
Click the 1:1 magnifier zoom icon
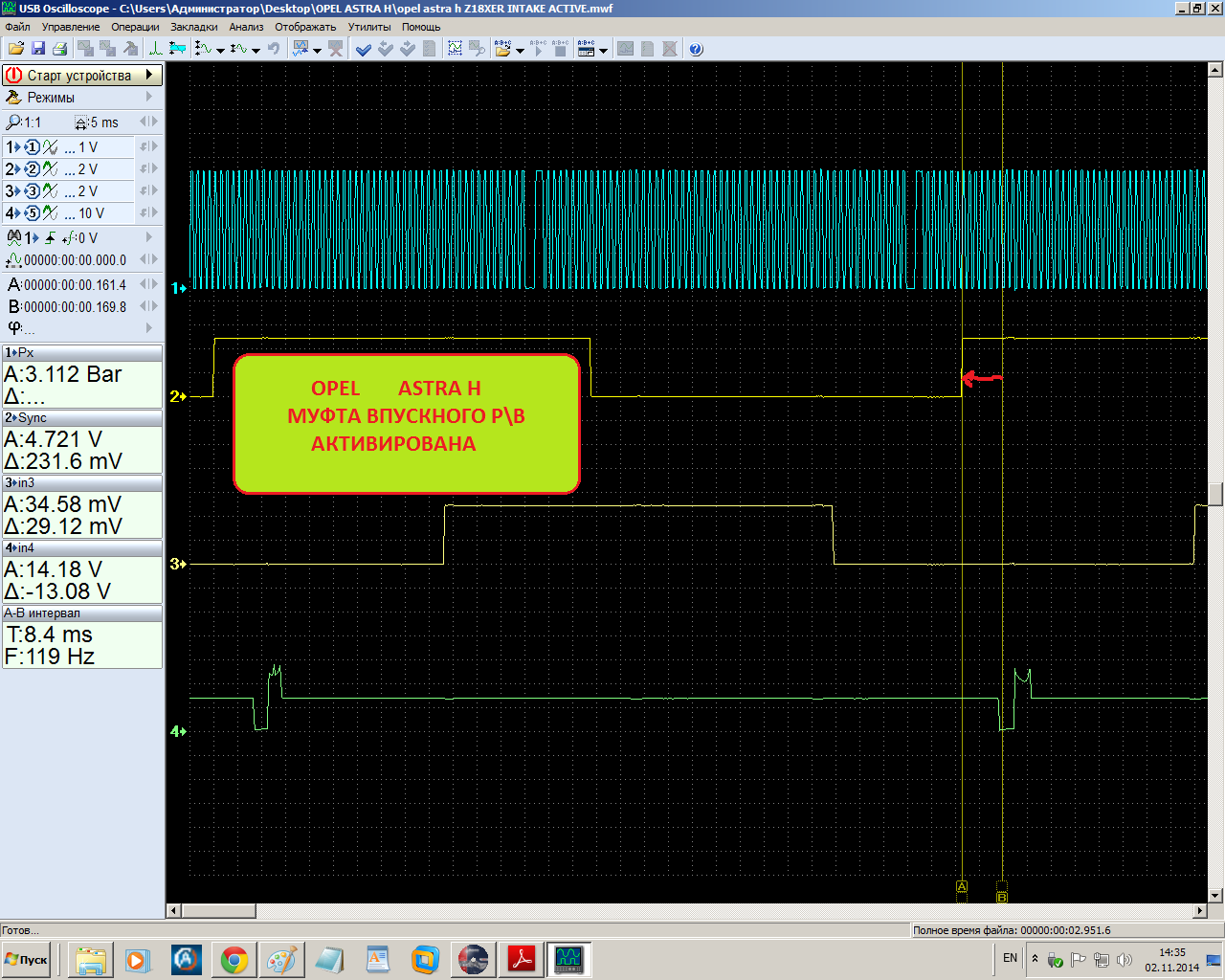coord(13,122)
